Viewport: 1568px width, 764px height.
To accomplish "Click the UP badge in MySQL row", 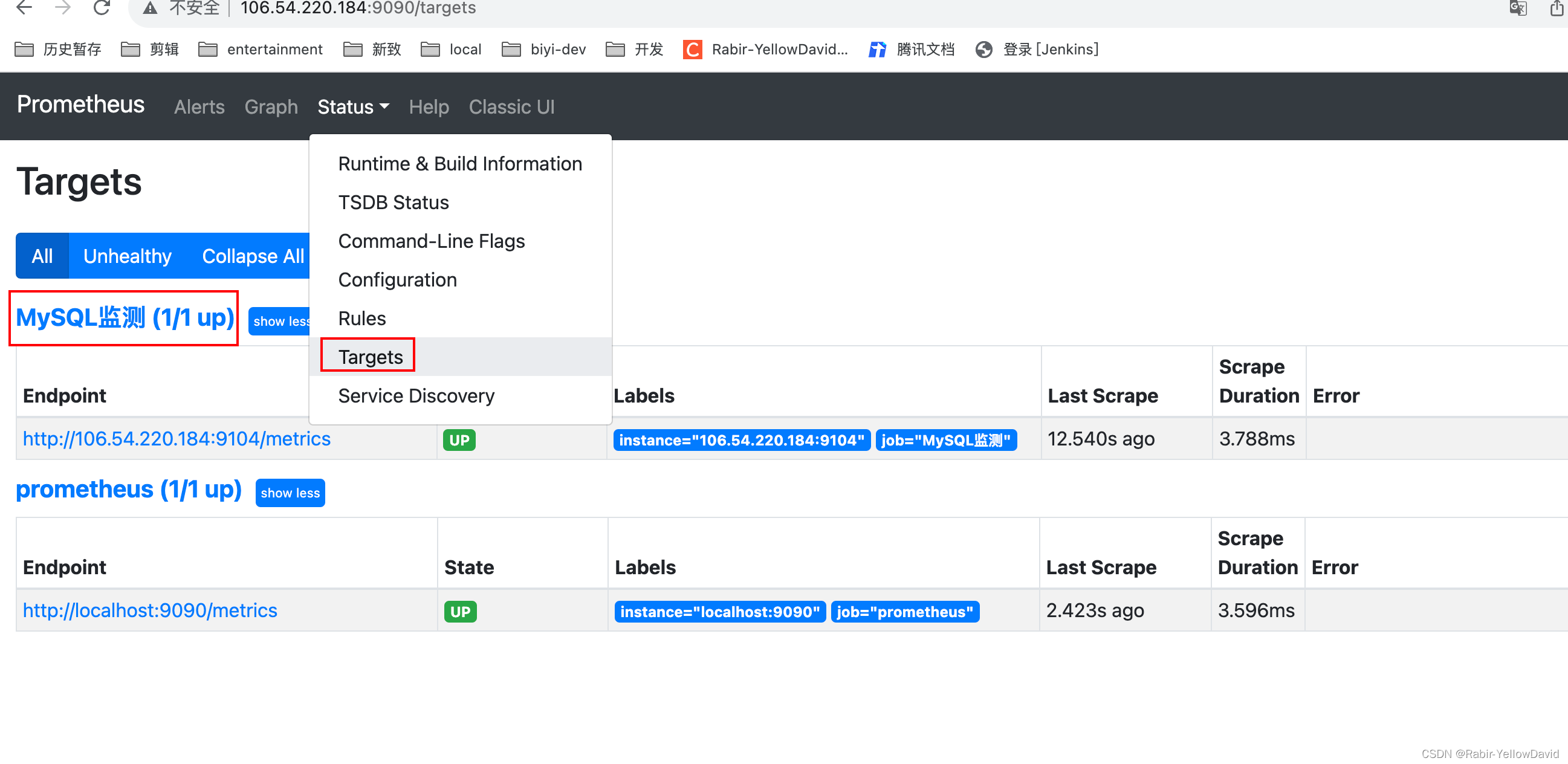I will click(459, 440).
